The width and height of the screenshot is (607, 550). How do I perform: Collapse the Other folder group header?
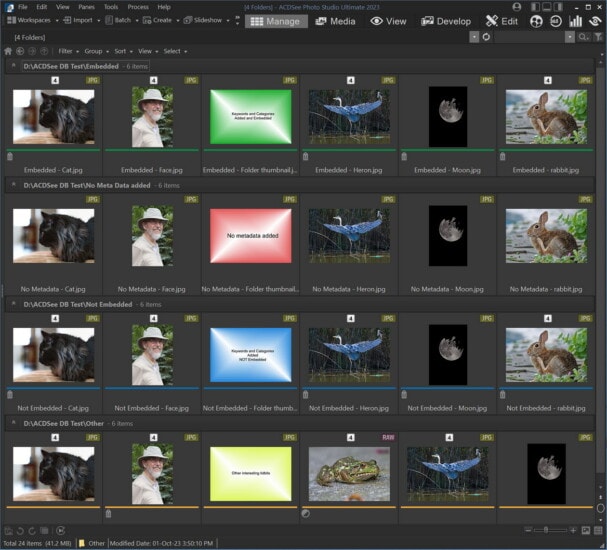pos(13,423)
